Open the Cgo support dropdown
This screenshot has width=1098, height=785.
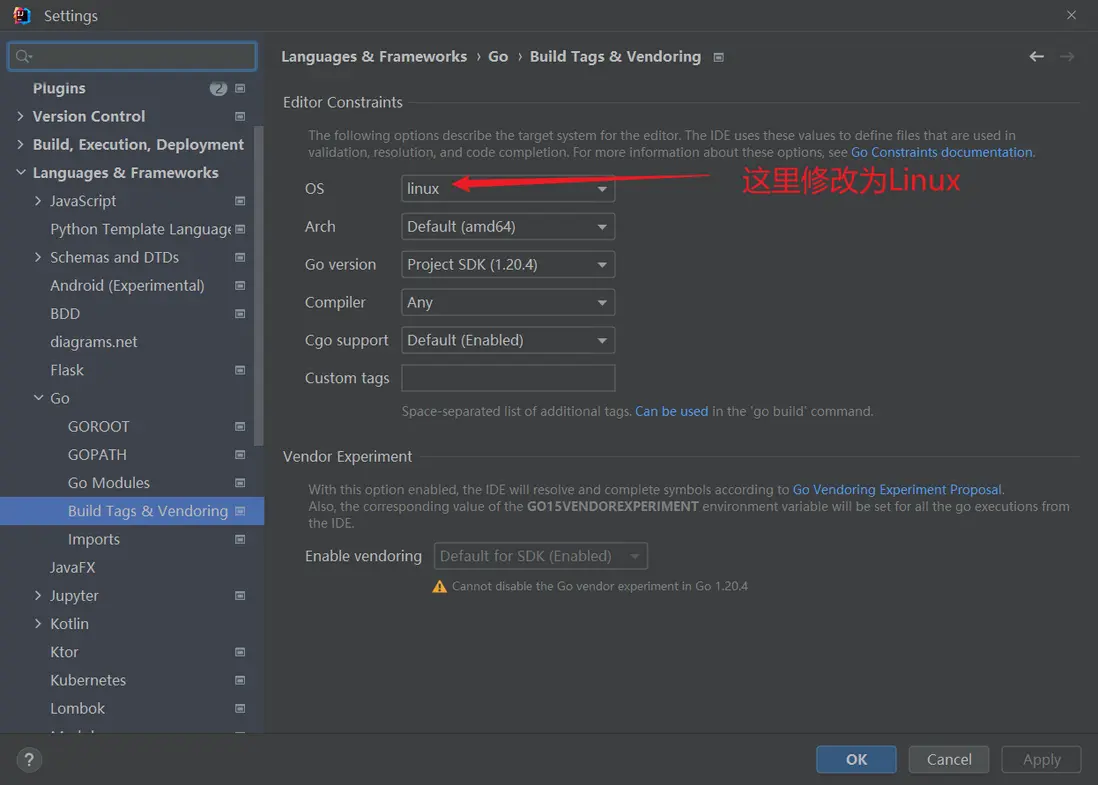click(x=507, y=341)
